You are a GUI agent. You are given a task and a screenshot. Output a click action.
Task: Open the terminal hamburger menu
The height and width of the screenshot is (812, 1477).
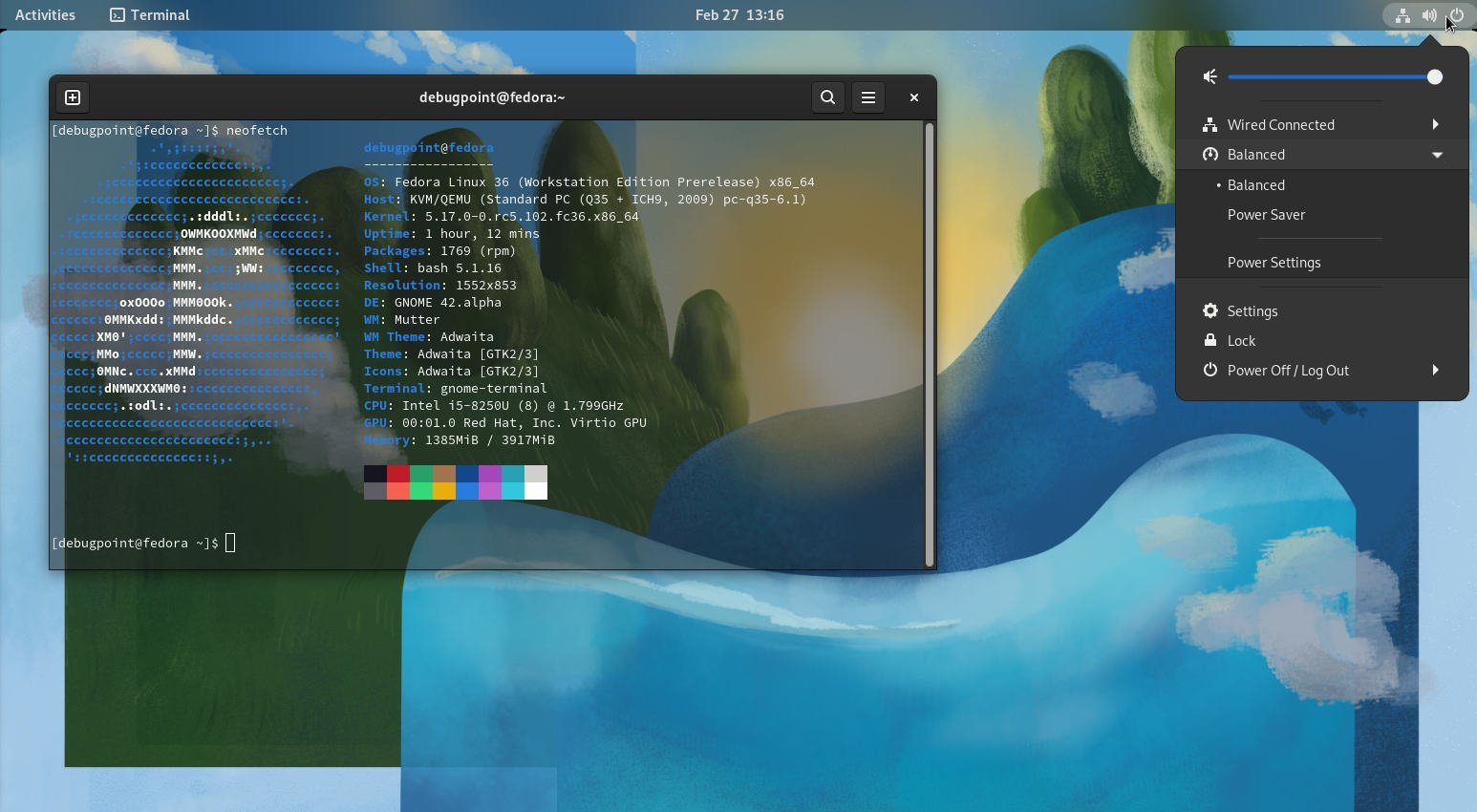[x=868, y=96]
